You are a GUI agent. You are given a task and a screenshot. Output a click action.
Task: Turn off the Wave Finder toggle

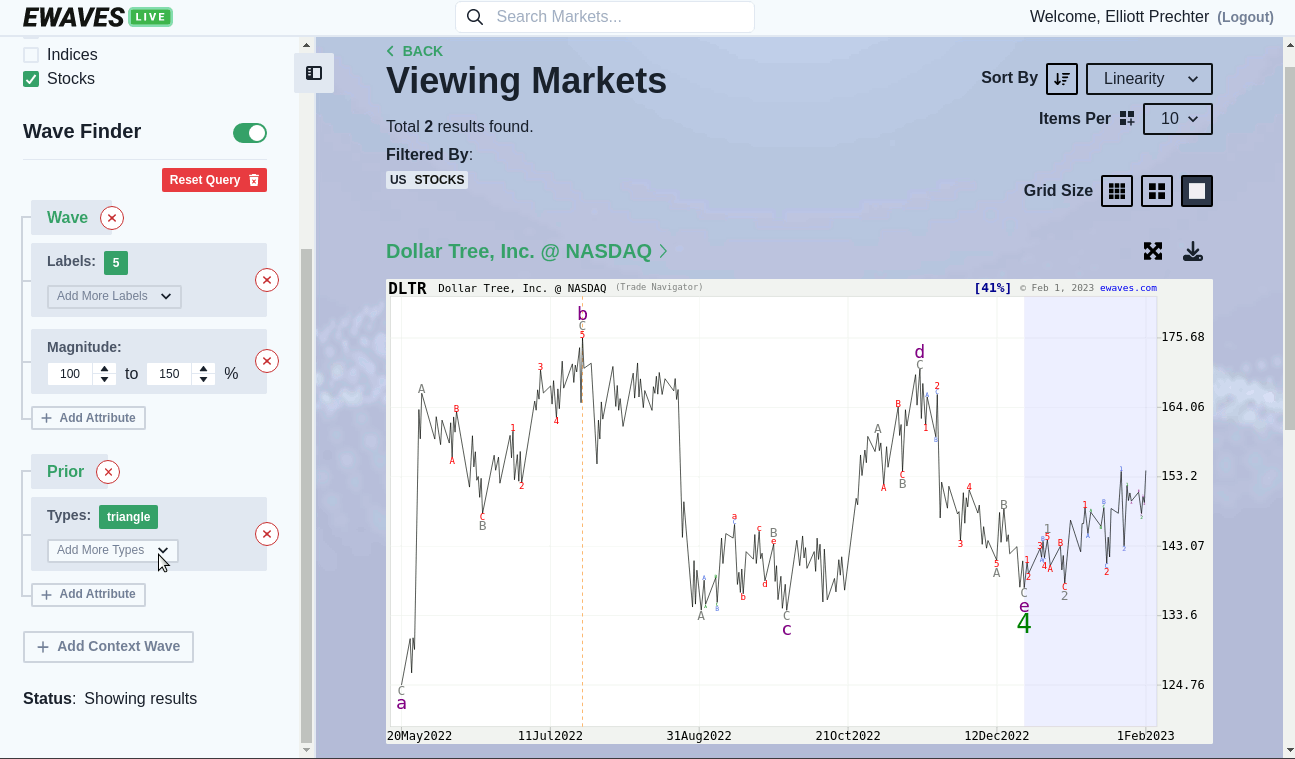(x=250, y=133)
